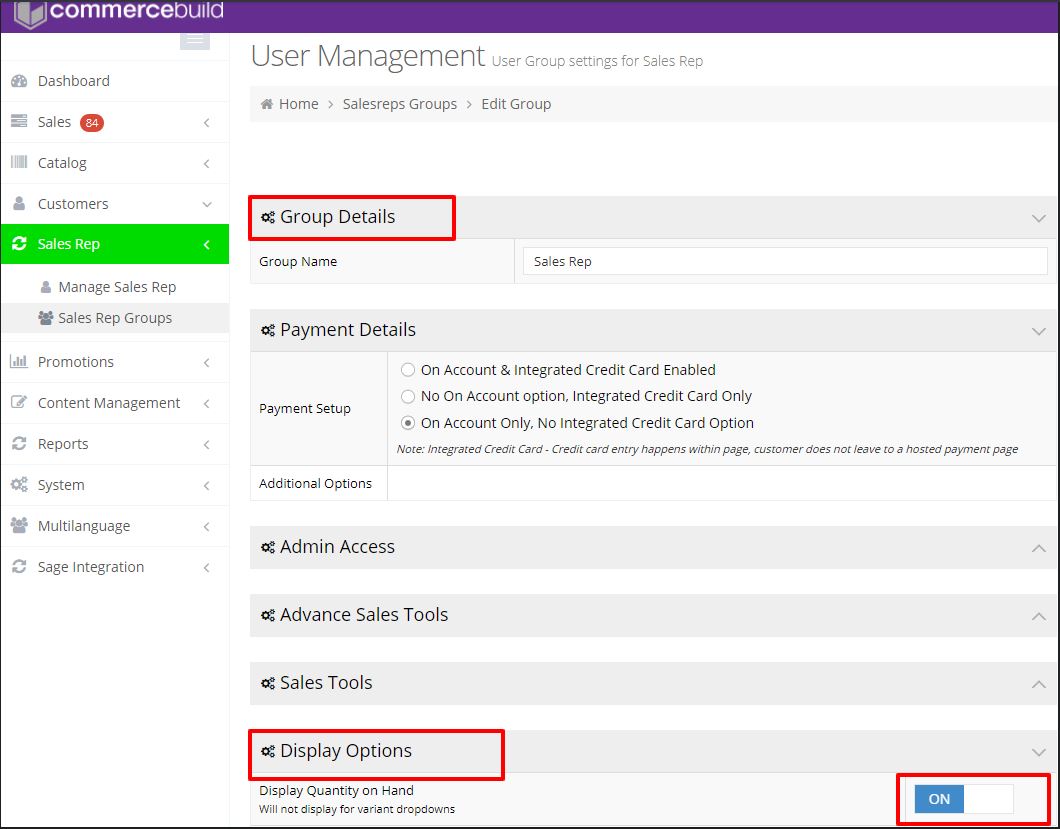Collapse the Payment Details section
The height and width of the screenshot is (829, 1060).
(1041, 330)
